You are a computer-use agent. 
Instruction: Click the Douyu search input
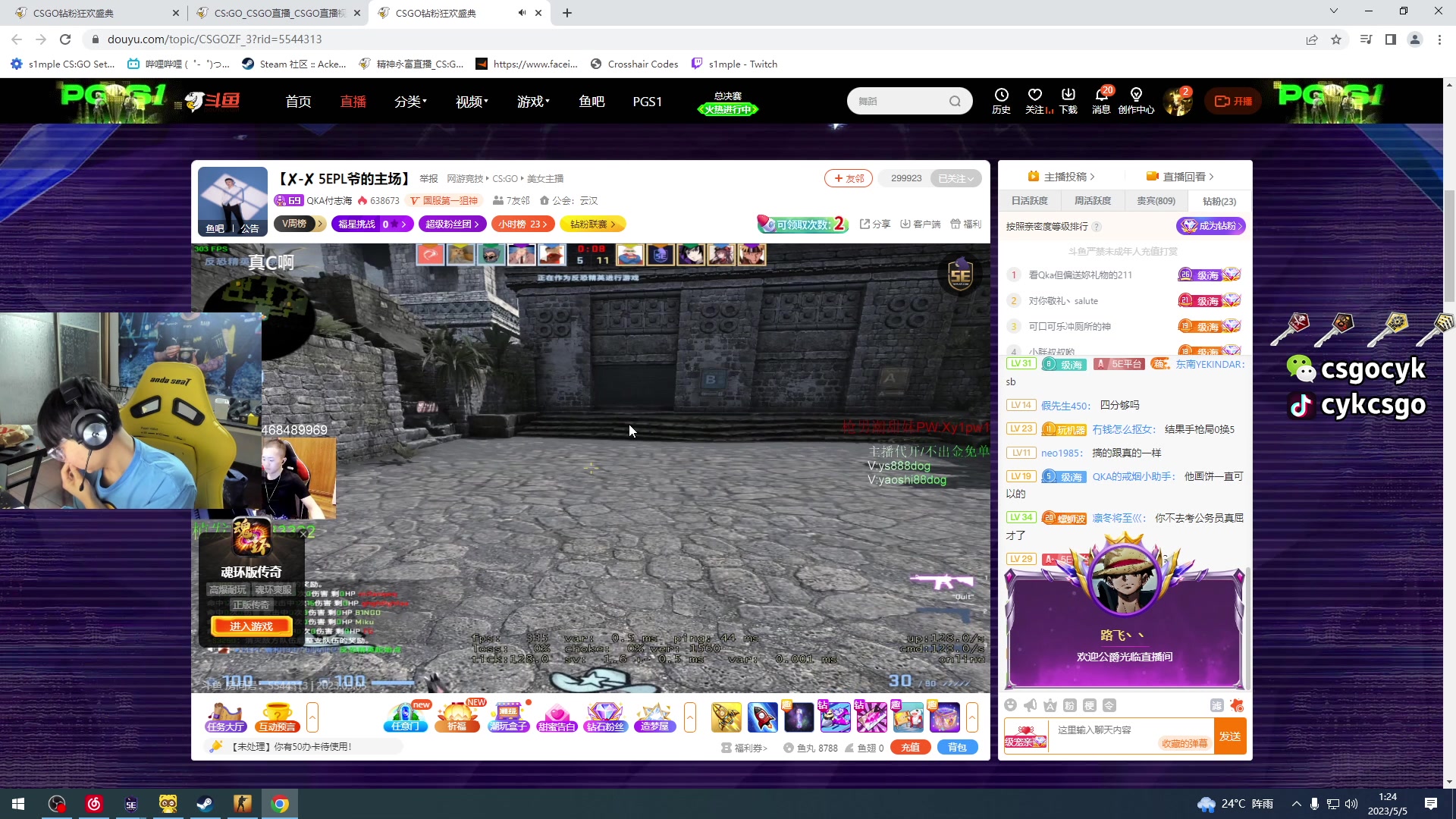tap(900, 101)
